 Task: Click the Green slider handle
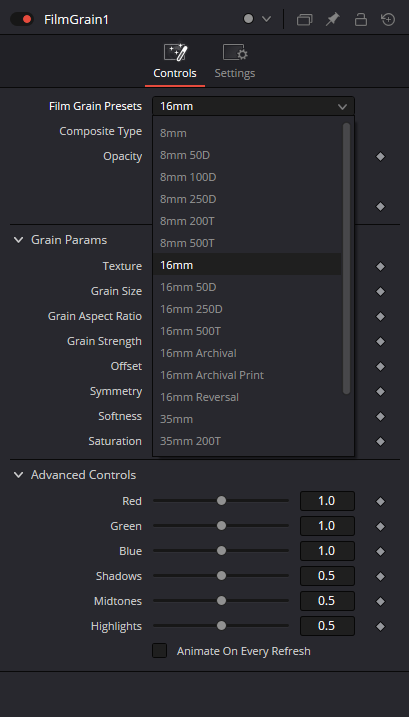tap(221, 526)
